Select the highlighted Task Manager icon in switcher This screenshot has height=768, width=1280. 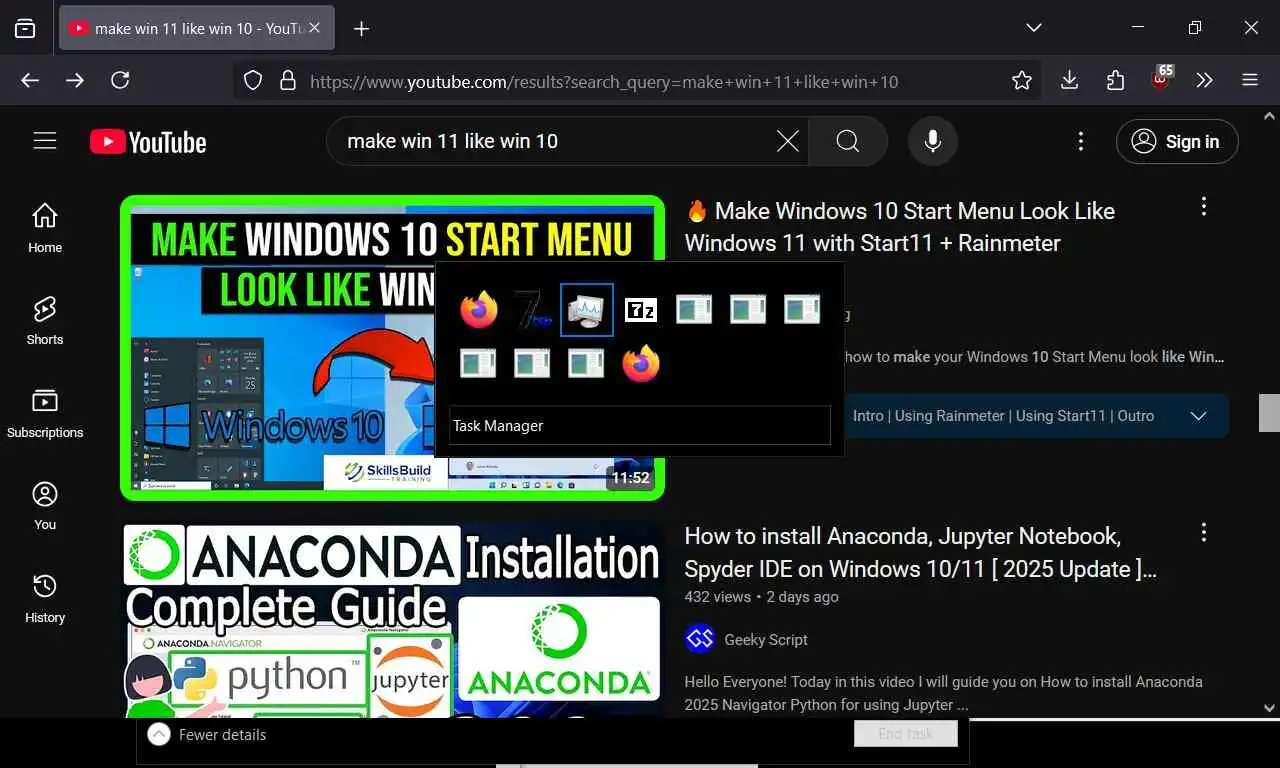[x=586, y=310]
